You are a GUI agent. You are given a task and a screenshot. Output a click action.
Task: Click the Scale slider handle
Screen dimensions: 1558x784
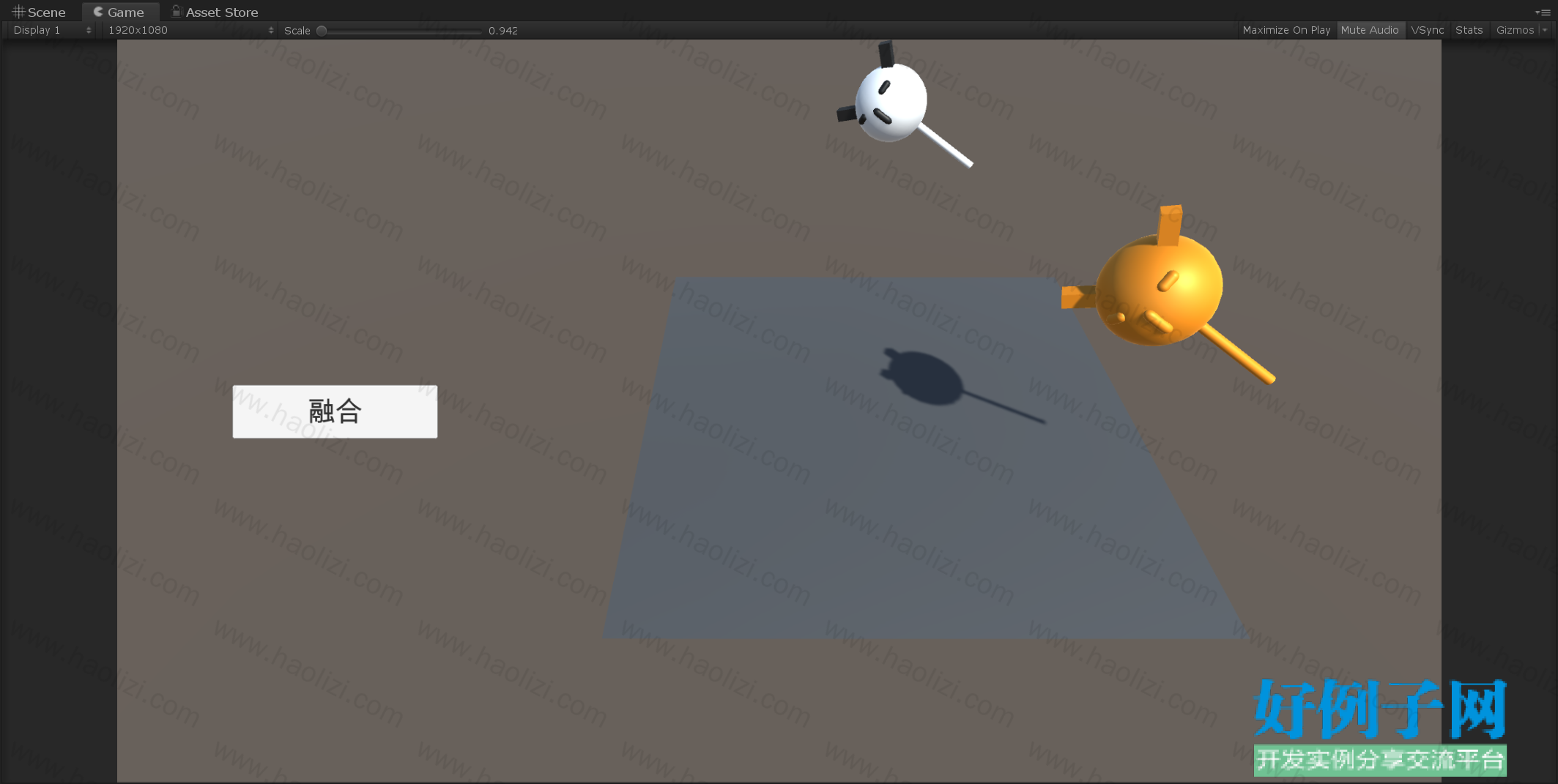(x=322, y=31)
